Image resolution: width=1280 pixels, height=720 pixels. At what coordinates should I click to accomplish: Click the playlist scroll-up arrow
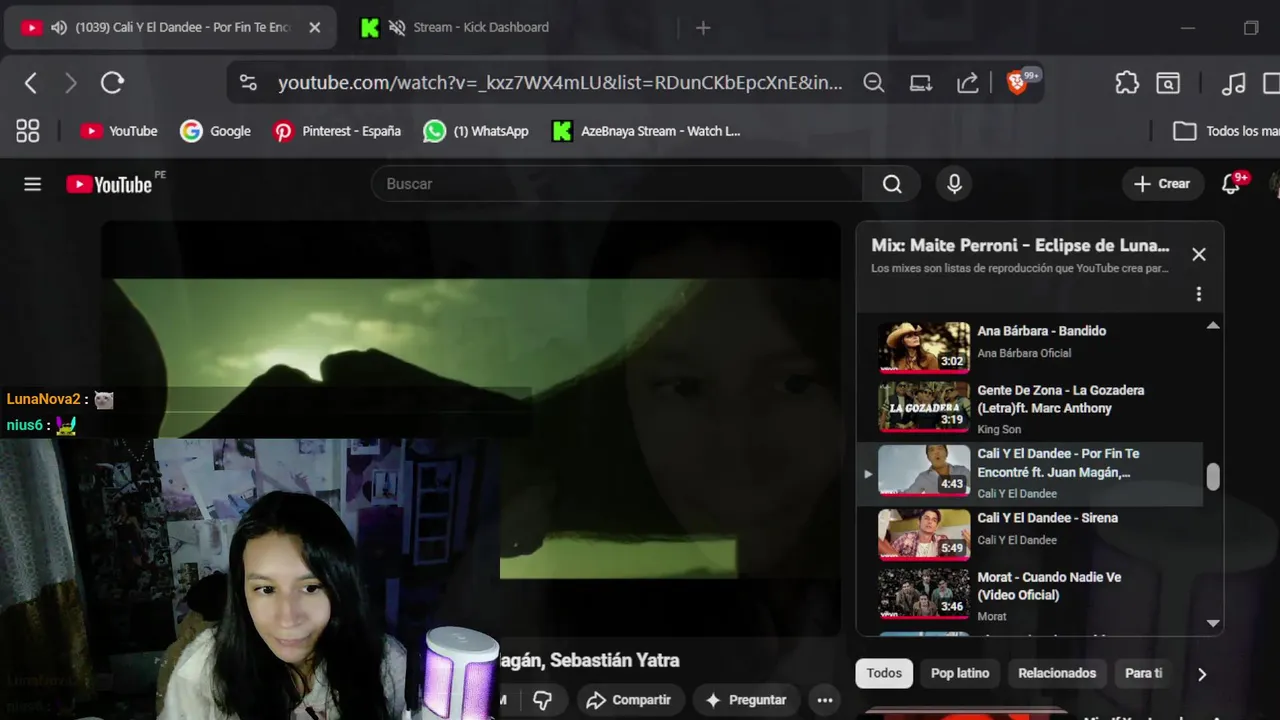tap(1213, 325)
